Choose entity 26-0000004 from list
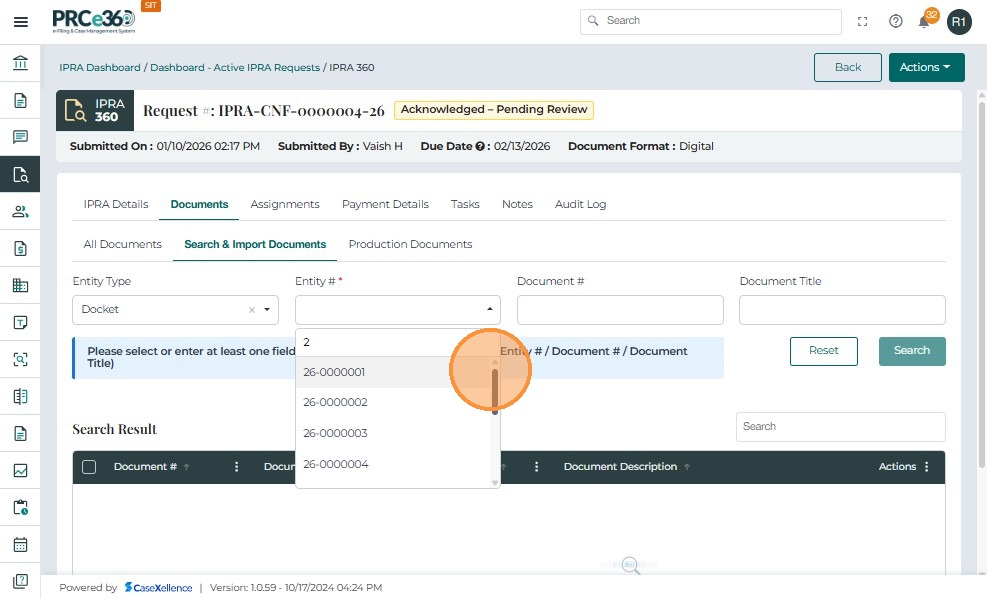987x599 pixels. 394,464
